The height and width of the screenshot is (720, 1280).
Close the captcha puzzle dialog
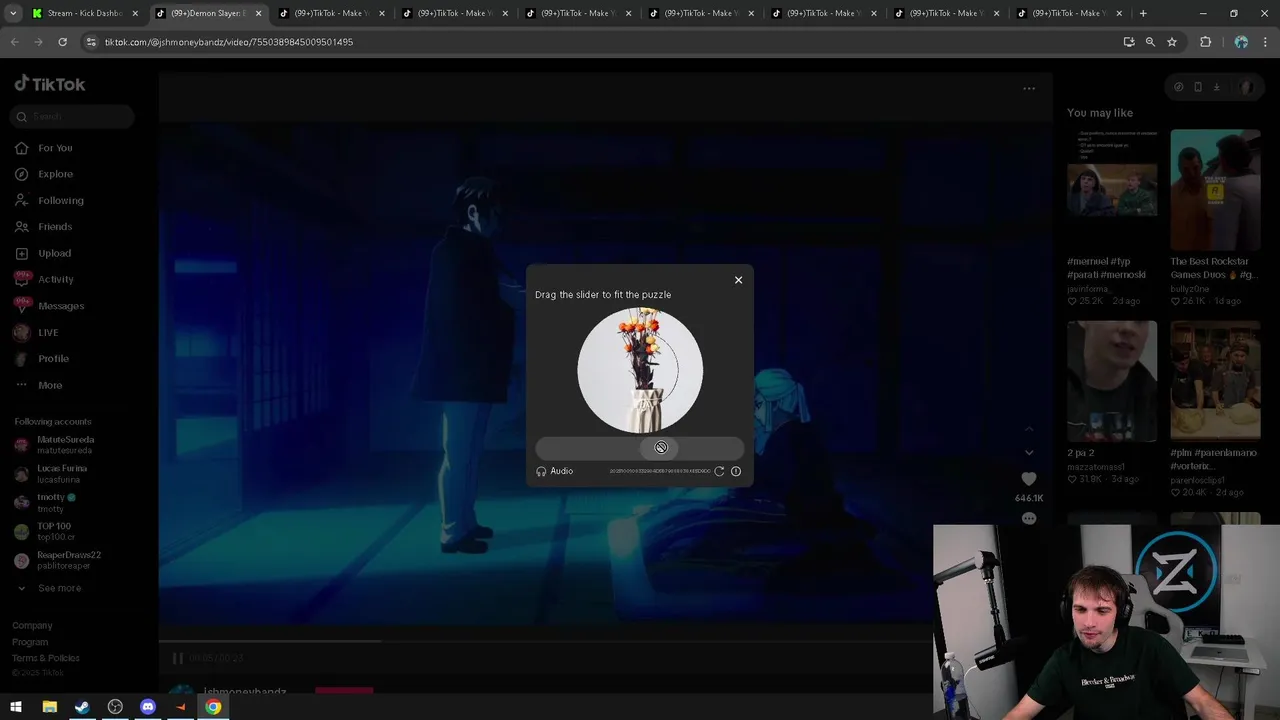(x=738, y=280)
